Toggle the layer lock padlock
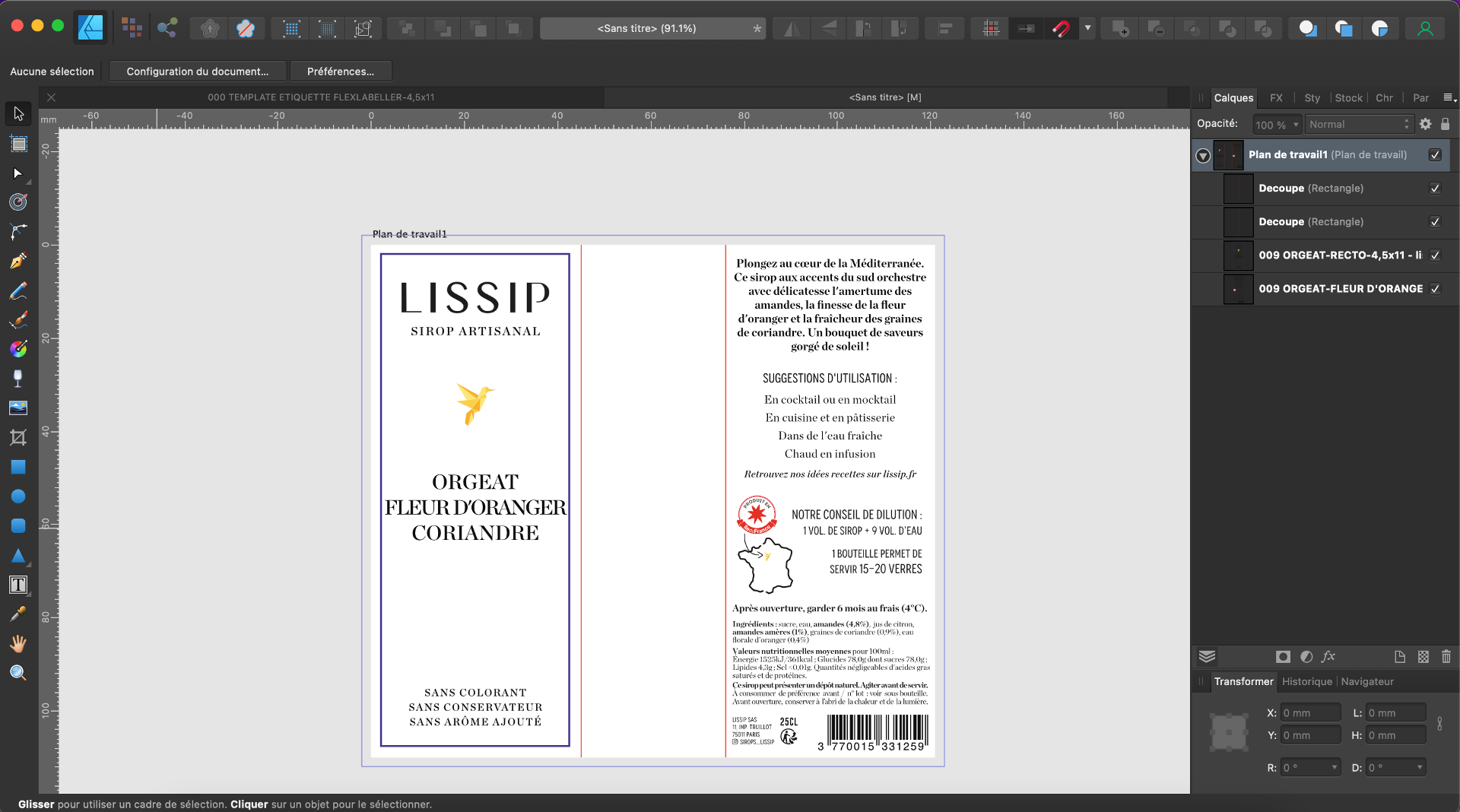This screenshot has width=1460, height=812. click(1446, 124)
